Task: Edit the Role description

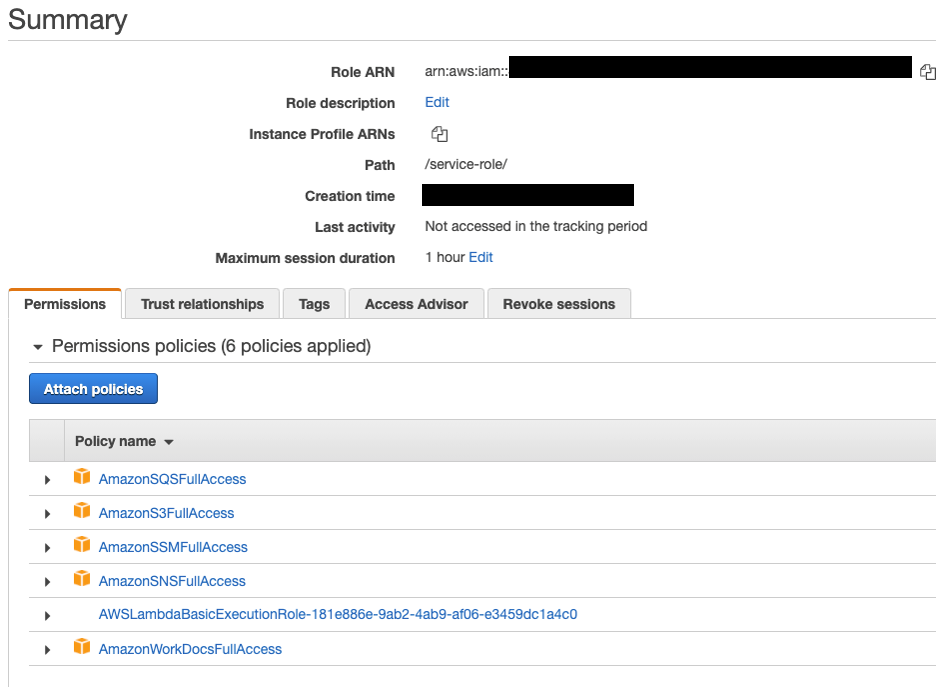Action: pyautogui.click(x=437, y=103)
